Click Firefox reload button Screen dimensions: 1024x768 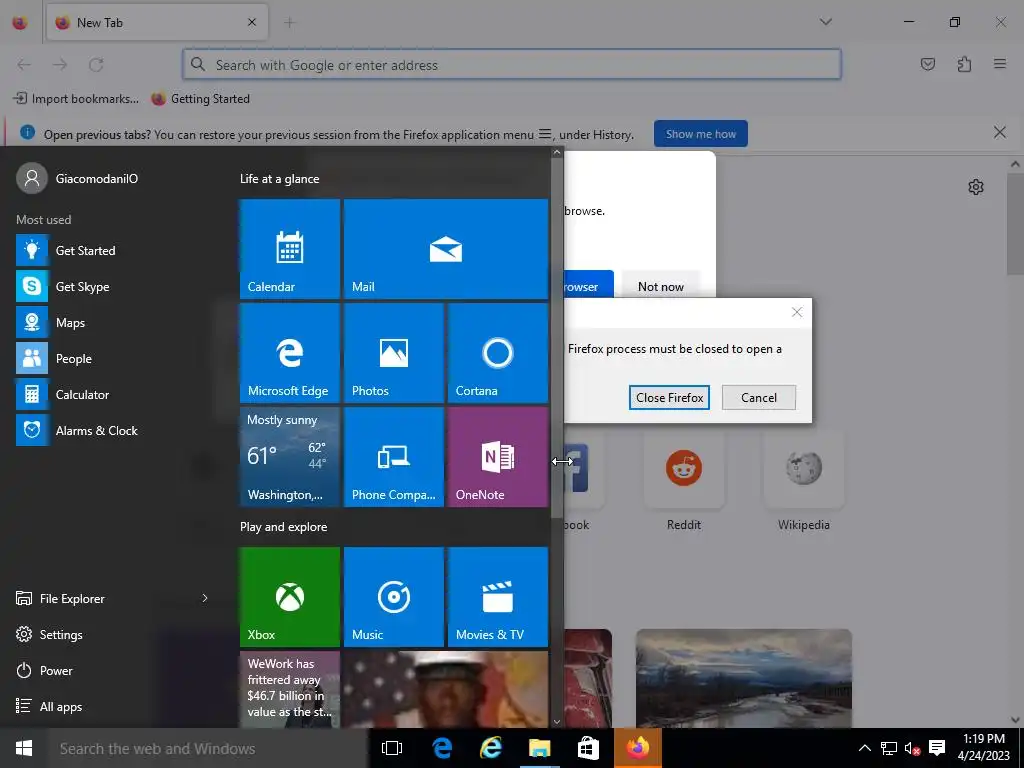click(x=96, y=65)
